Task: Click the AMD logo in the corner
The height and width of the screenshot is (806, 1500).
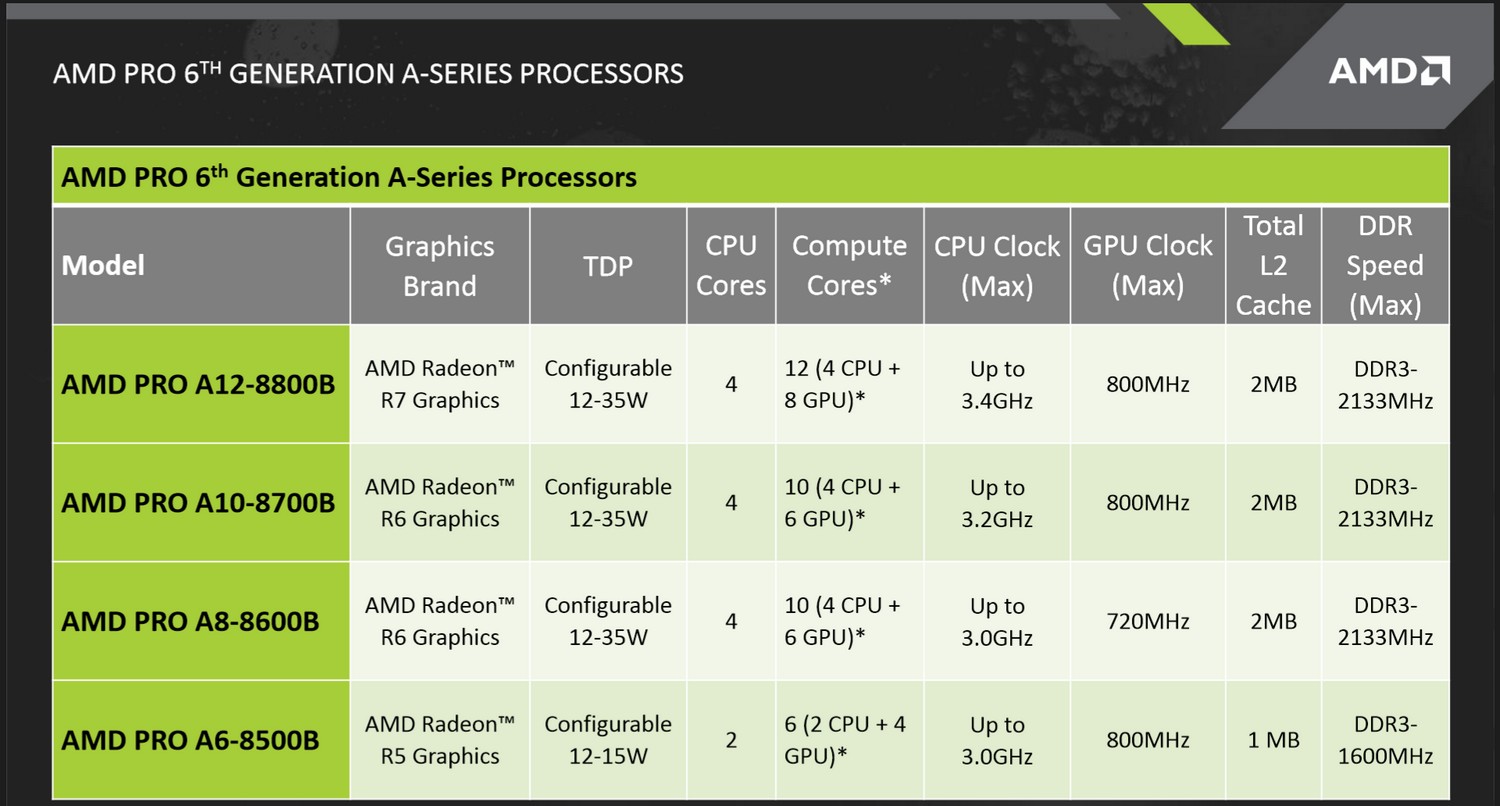Action: 1389,70
